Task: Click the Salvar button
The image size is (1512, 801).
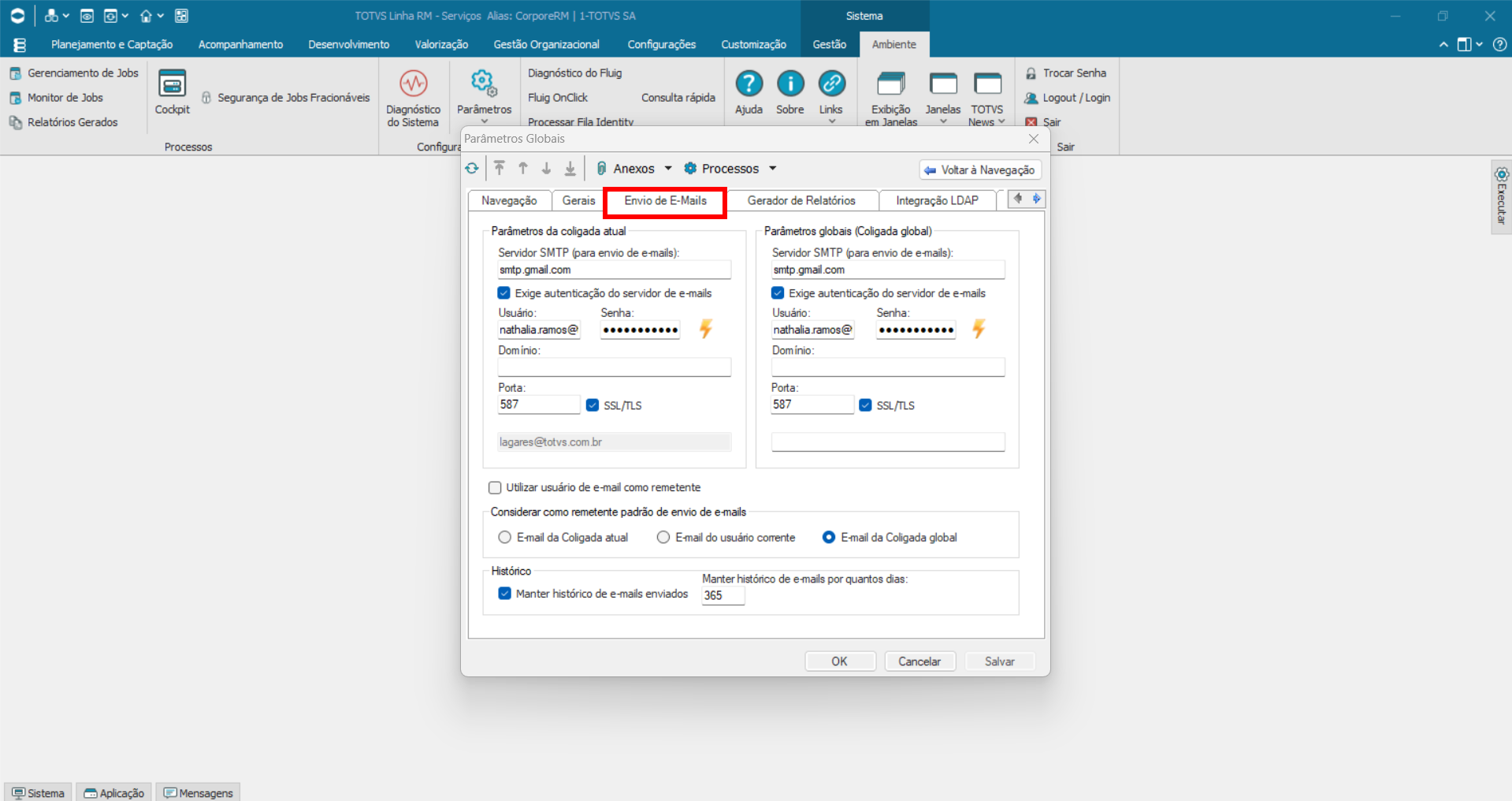Action: [1000, 661]
